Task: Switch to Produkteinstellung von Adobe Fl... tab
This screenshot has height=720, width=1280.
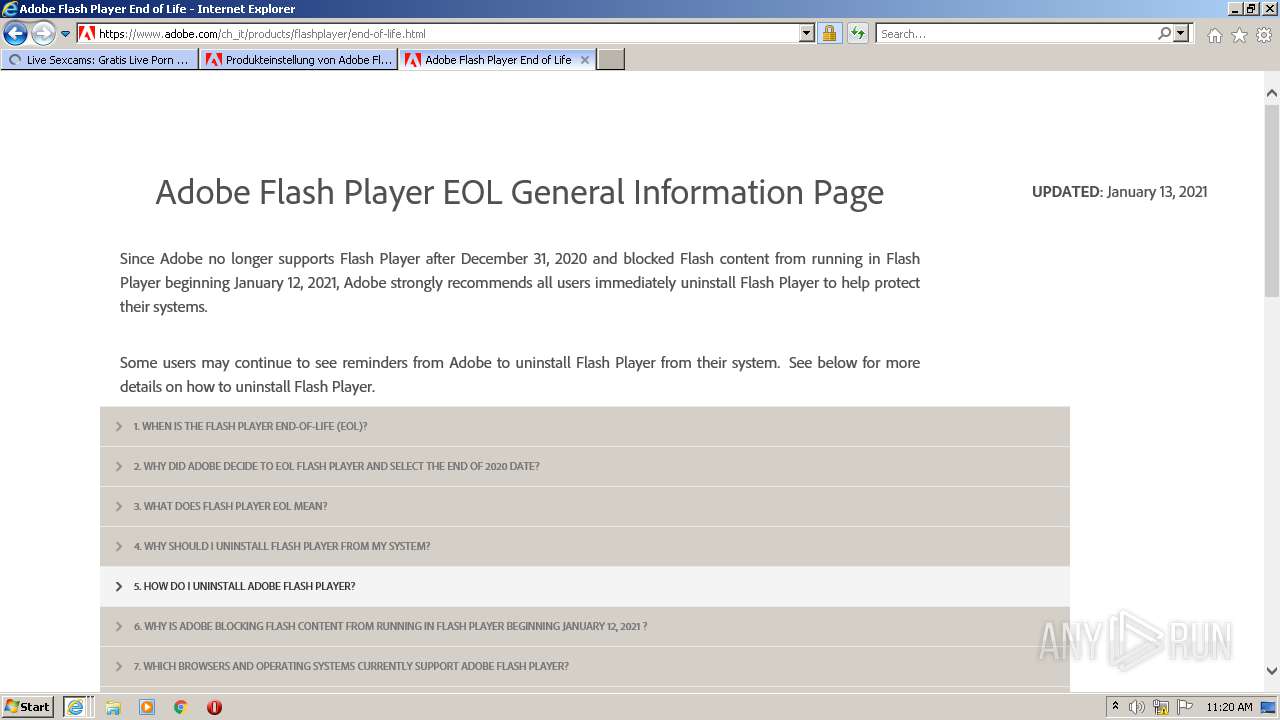Action: pyautogui.click(x=298, y=60)
